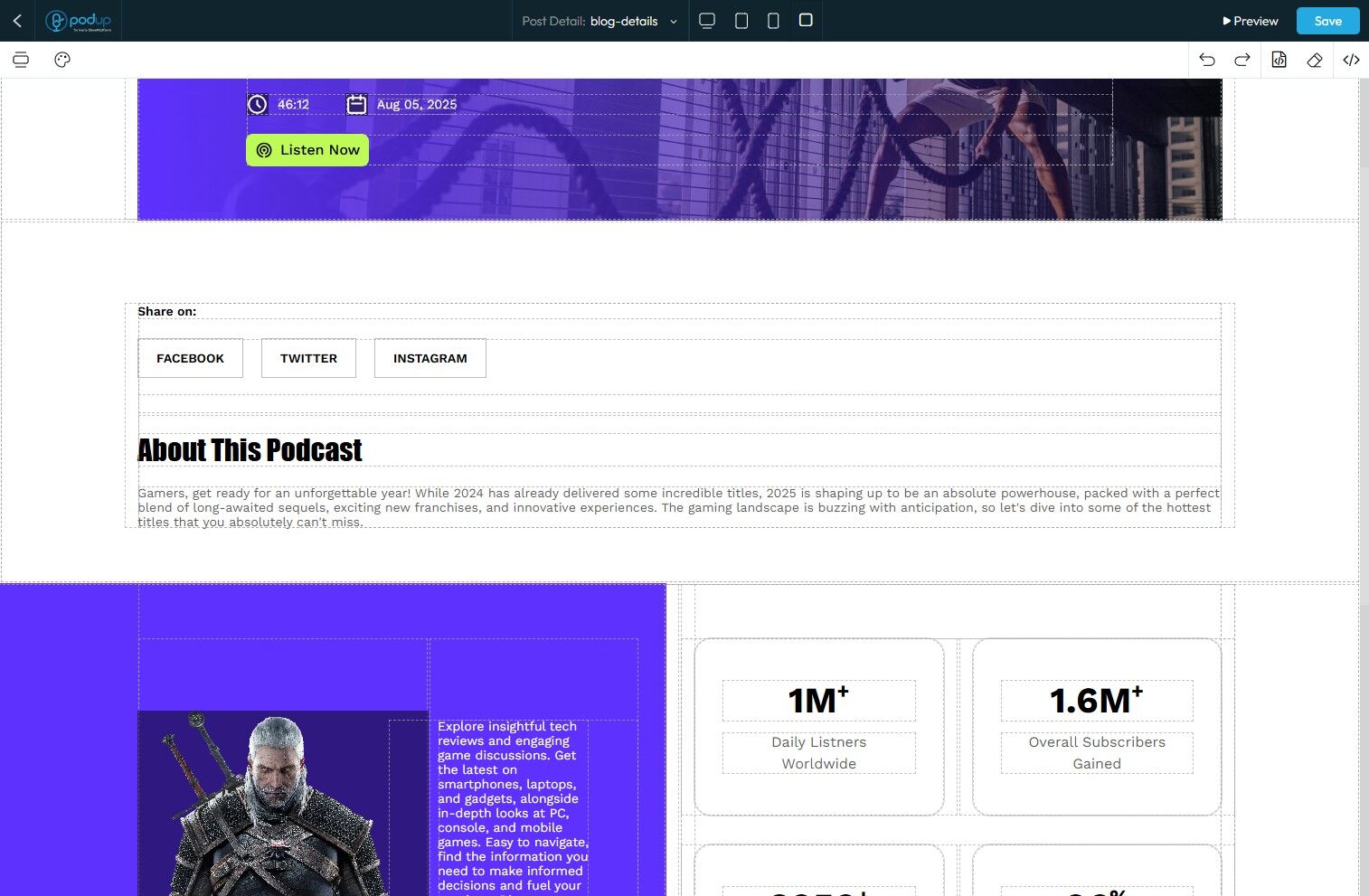The height and width of the screenshot is (896, 1369).
Task: Select the Explore insightful tech reviews text
Action: [x=513, y=806]
